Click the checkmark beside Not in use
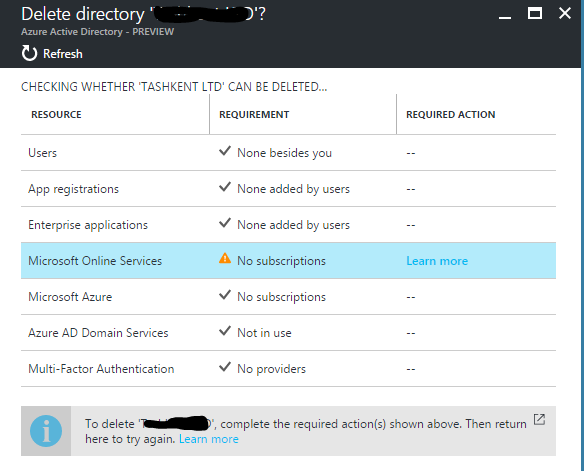This screenshot has width=584, height=471. (x=225, y=330)
